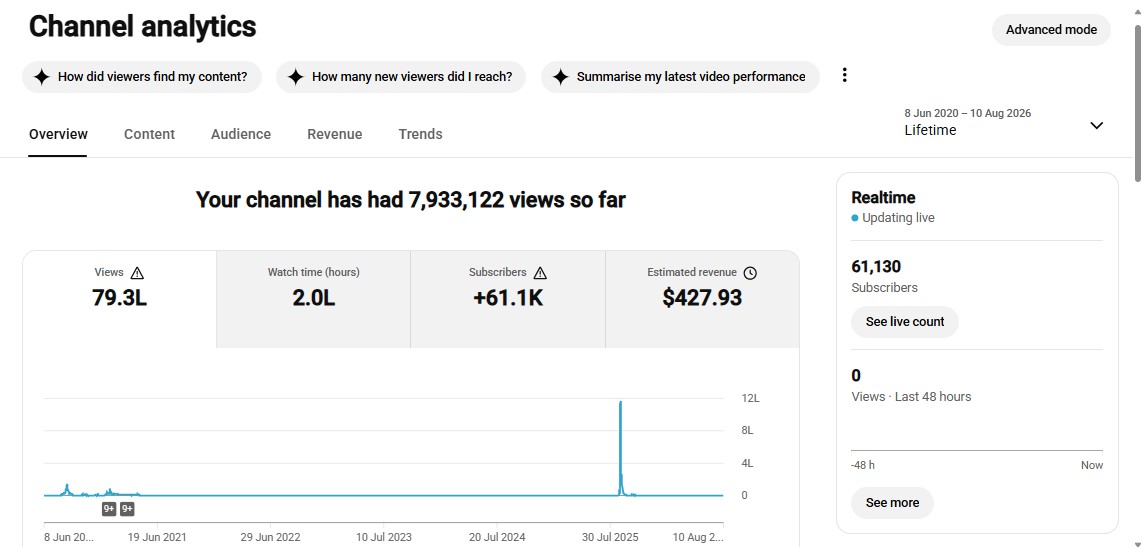Click sparkle icon on 'How did viewers find' chip
Screen dimensions: 1142x547
(x=42, y=76)
